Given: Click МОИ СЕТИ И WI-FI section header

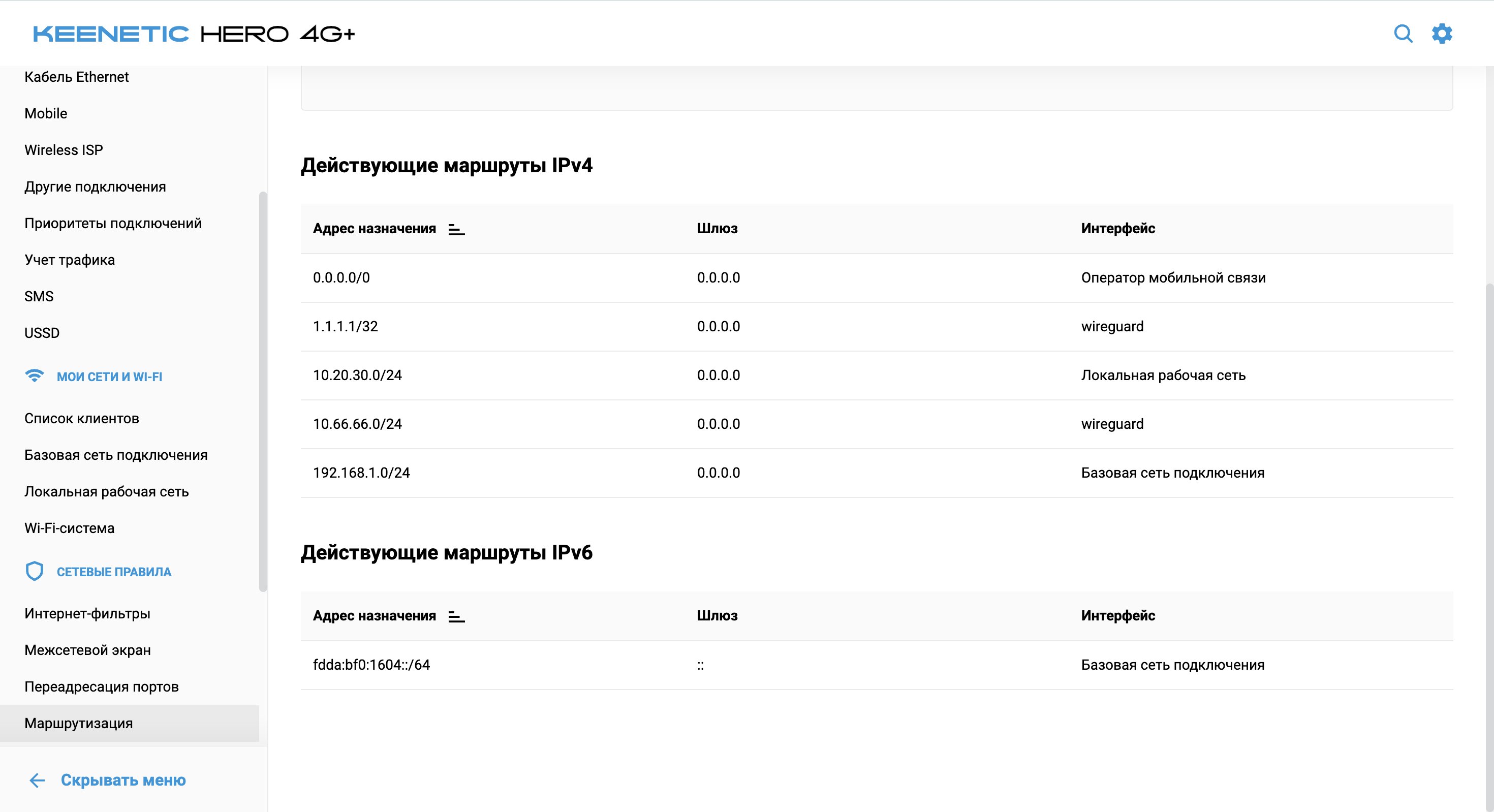Looking at the screenshot, I should pos(110,377).
